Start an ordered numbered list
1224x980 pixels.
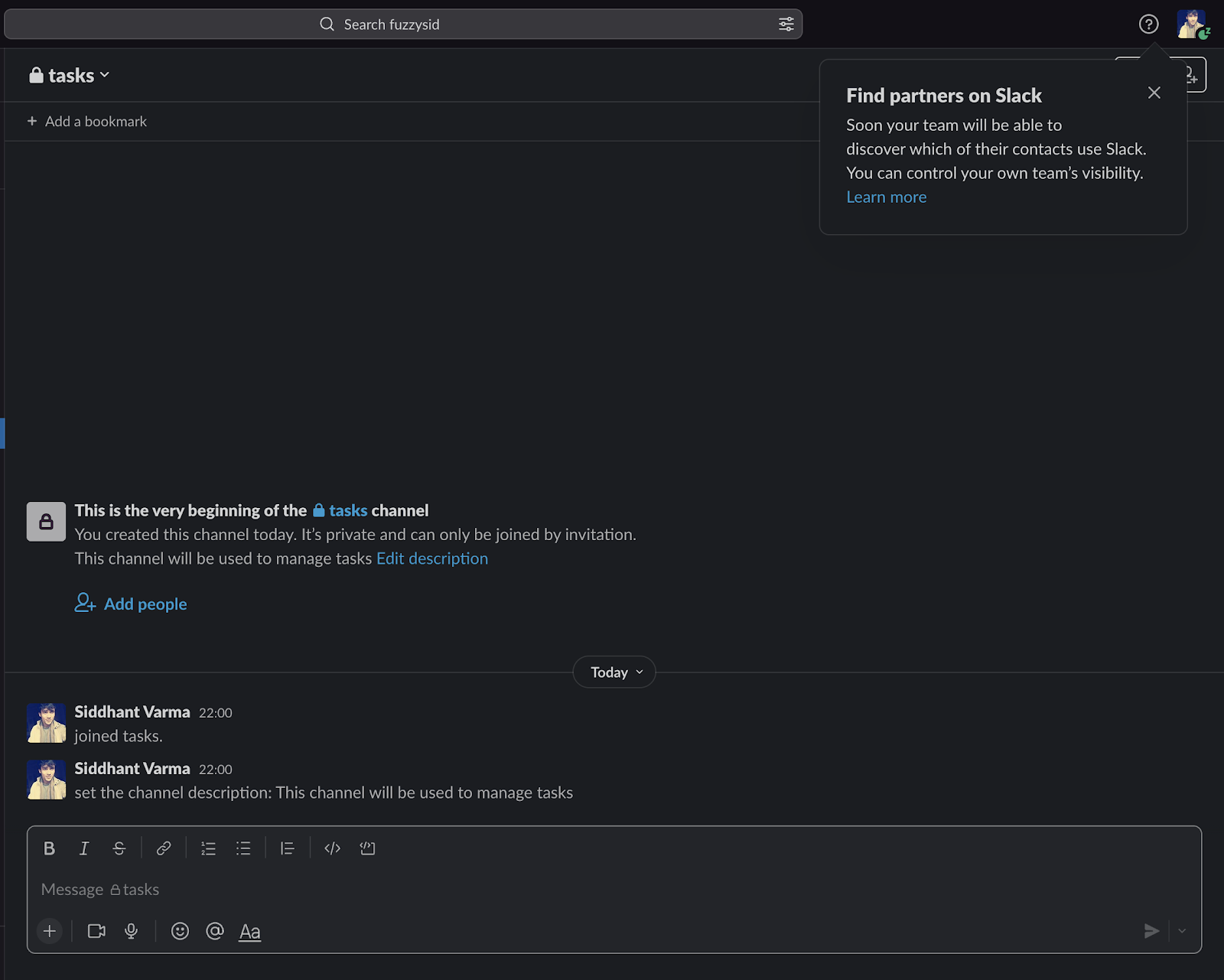pos(208,848)
